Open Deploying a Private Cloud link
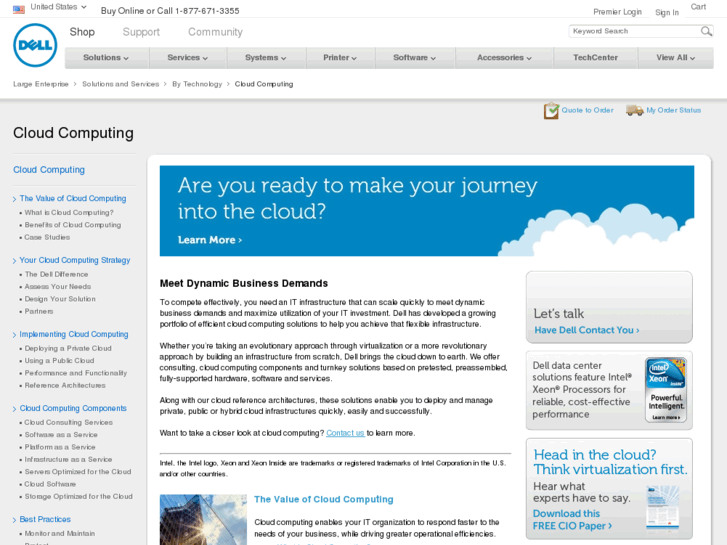This screenshot has height=545, width=727. pos(68,348)
